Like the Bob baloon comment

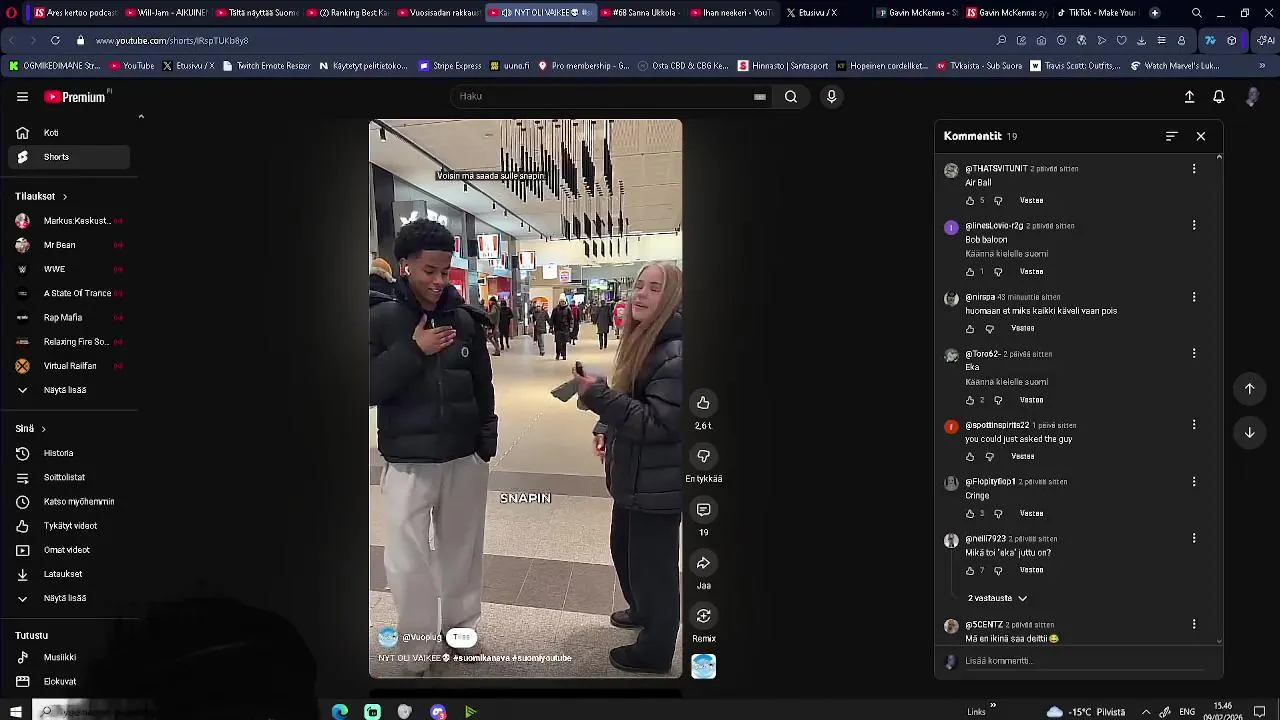(970, 272)
